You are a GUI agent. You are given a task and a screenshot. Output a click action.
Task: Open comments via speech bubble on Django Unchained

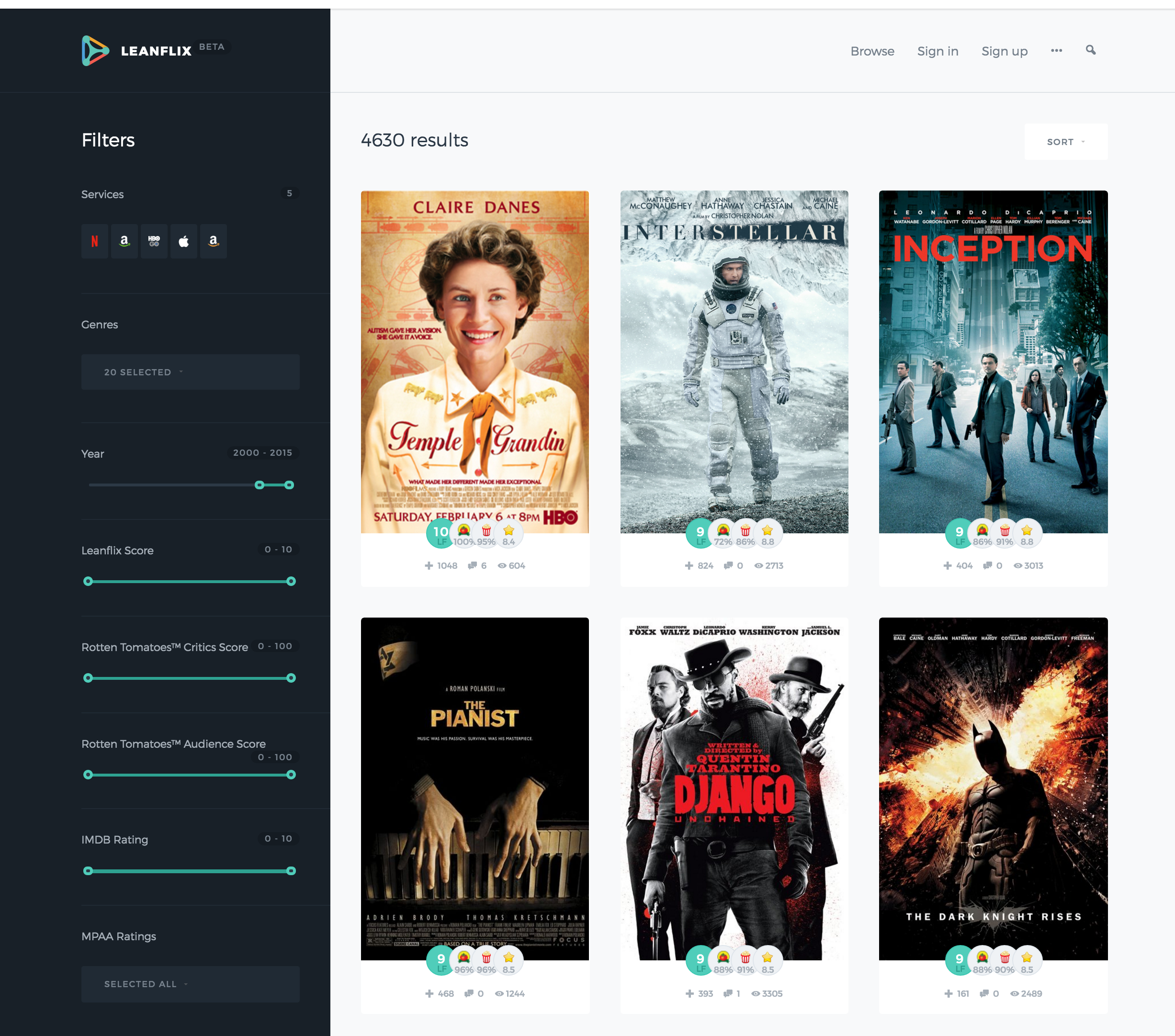[x=728, y=993]
